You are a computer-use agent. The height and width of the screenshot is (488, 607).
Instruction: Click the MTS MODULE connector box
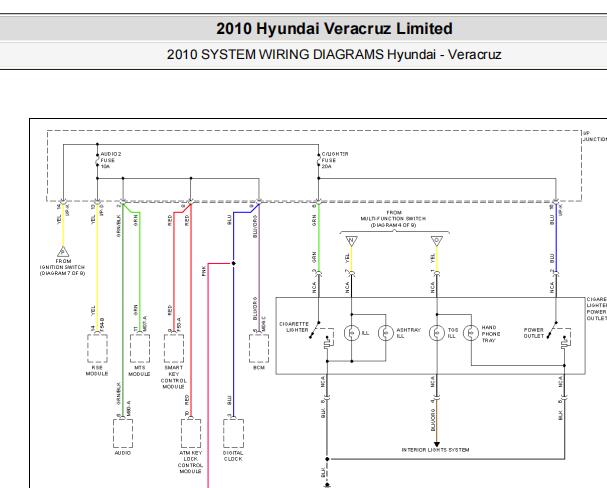tap(140, 348)
